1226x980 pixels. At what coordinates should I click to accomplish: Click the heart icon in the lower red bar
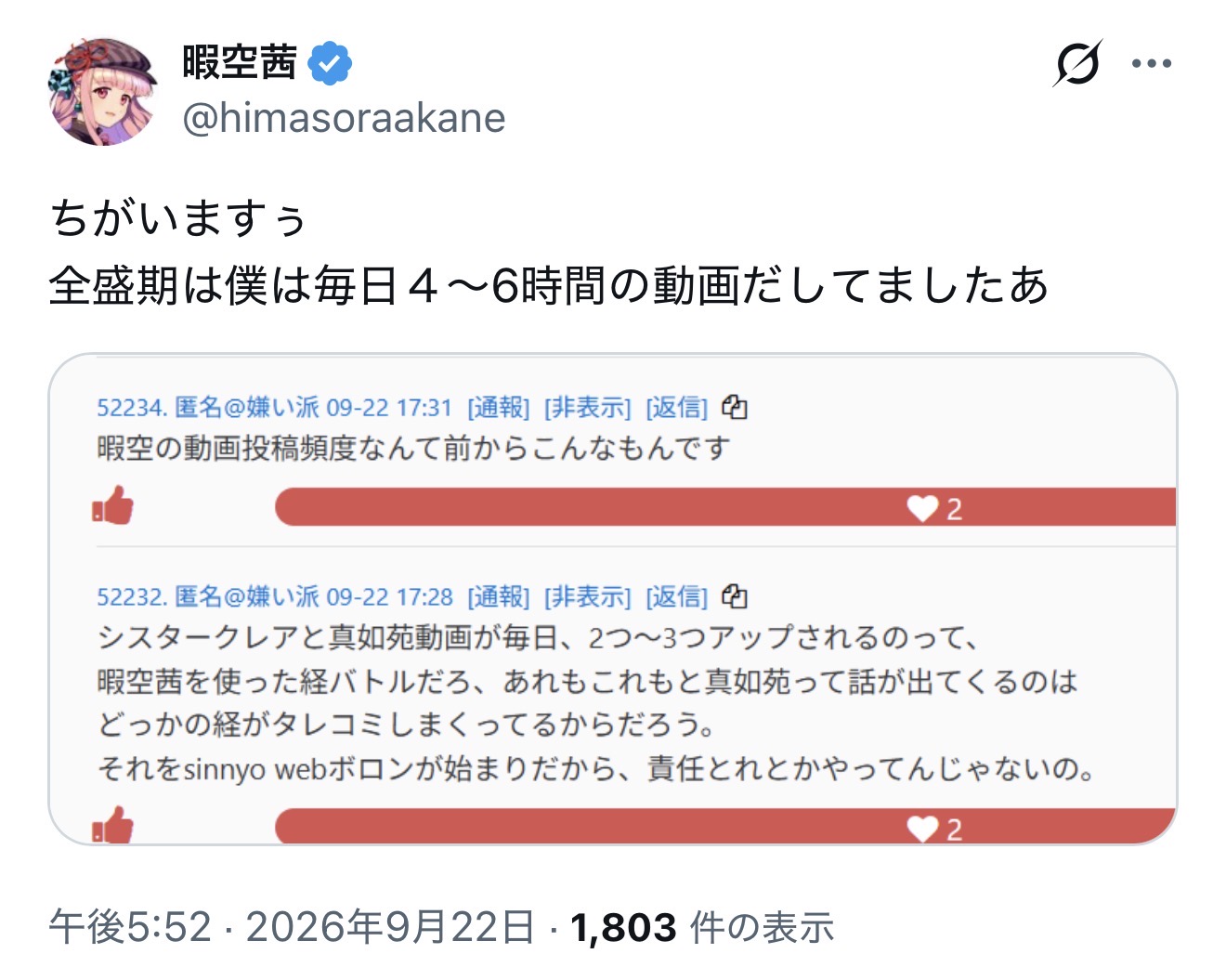[922, 829]
